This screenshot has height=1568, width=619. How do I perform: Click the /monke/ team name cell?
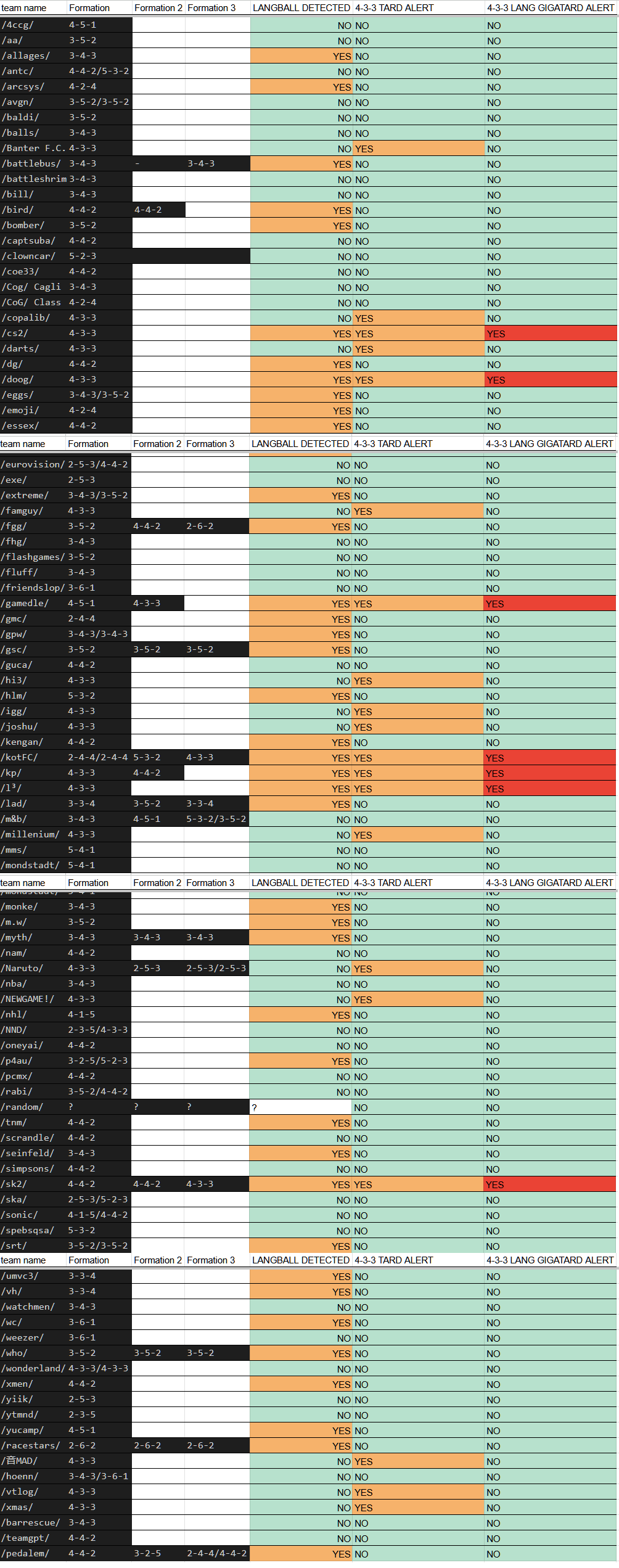[33, 907]
